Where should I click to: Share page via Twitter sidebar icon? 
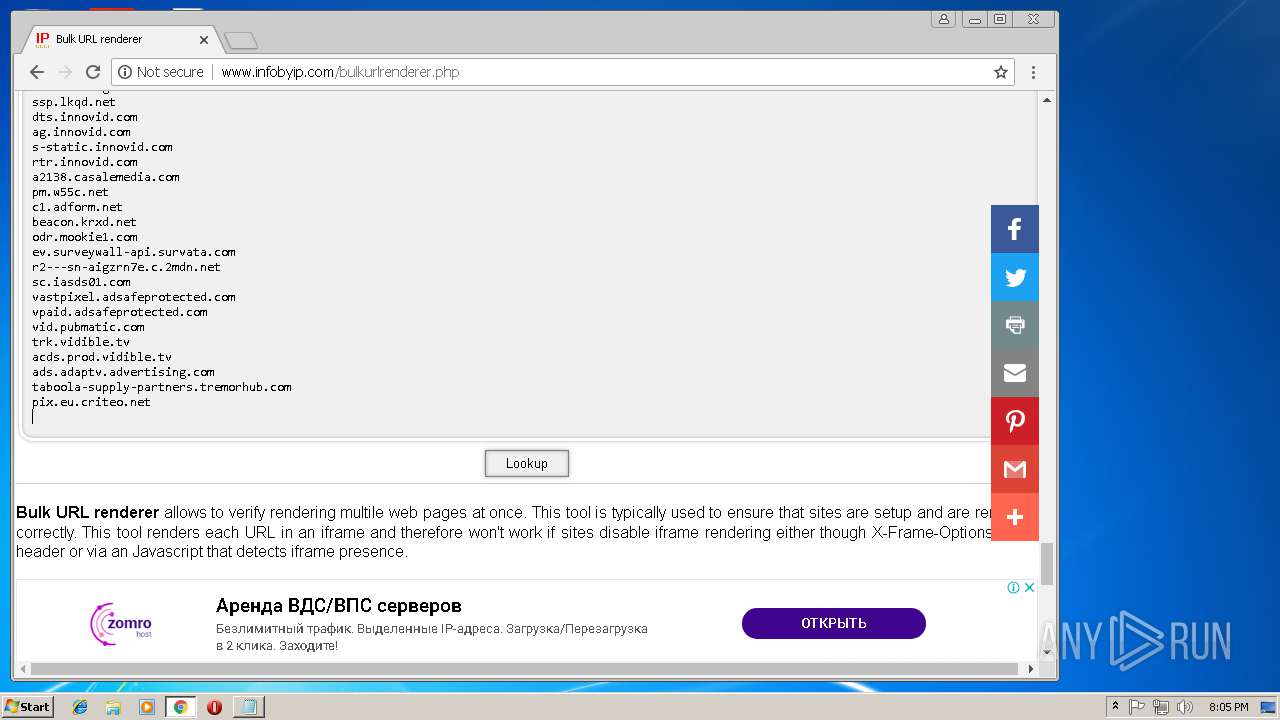1015,277
